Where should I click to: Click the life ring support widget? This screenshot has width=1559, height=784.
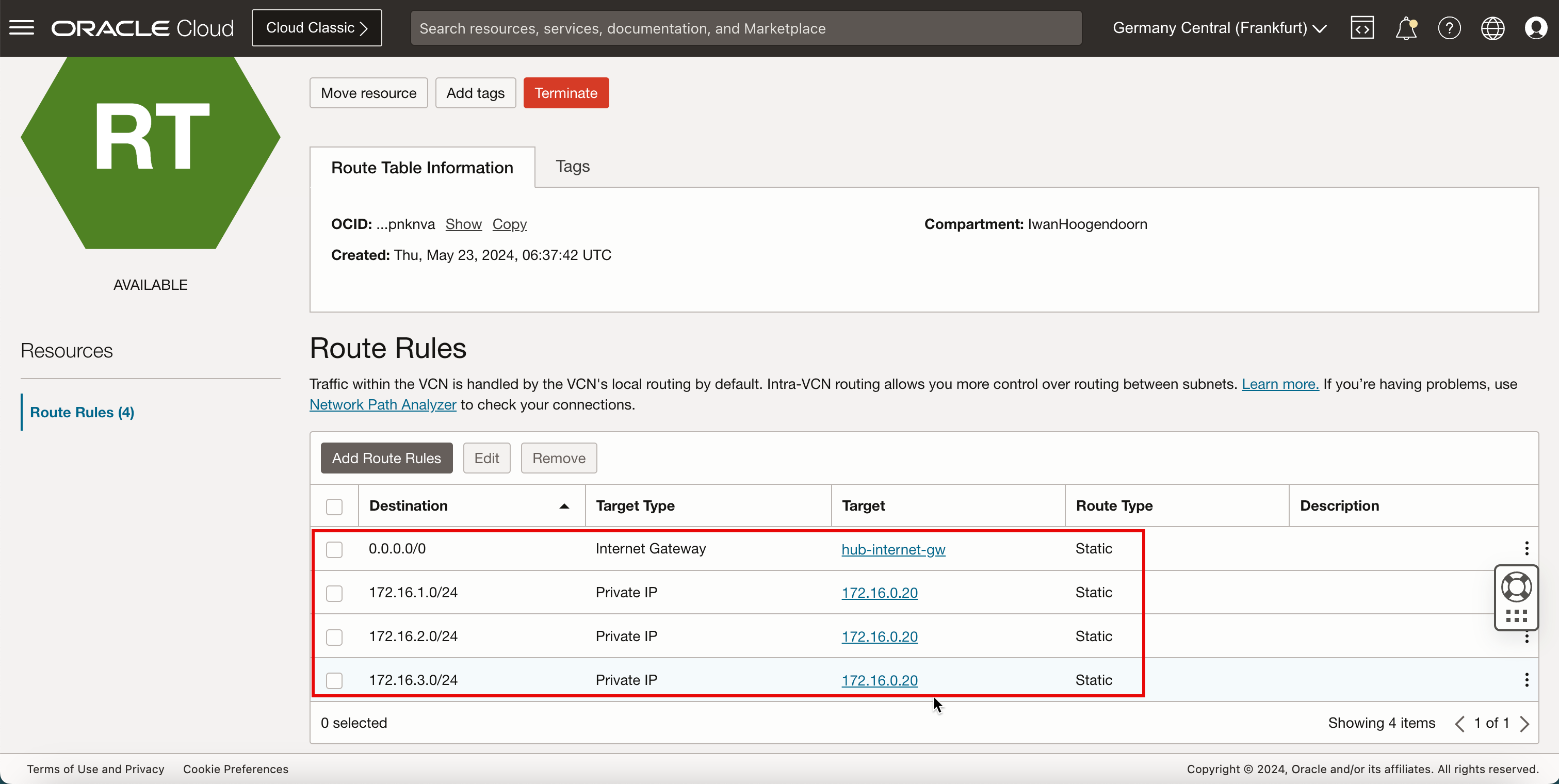[x=1516, y=587]
